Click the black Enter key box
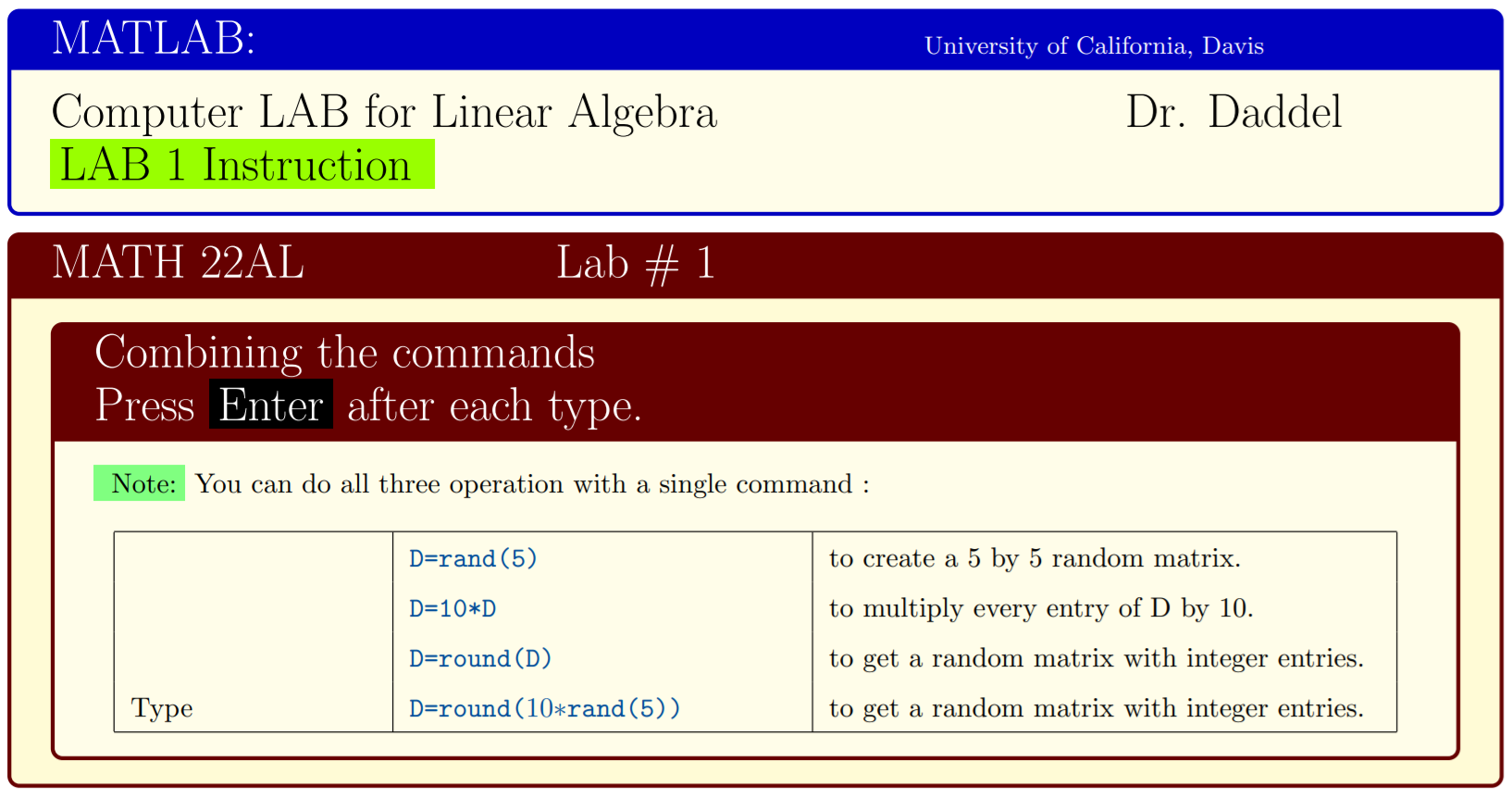The width and height of the screenshot is (1512, 798). tap(270, 405)
